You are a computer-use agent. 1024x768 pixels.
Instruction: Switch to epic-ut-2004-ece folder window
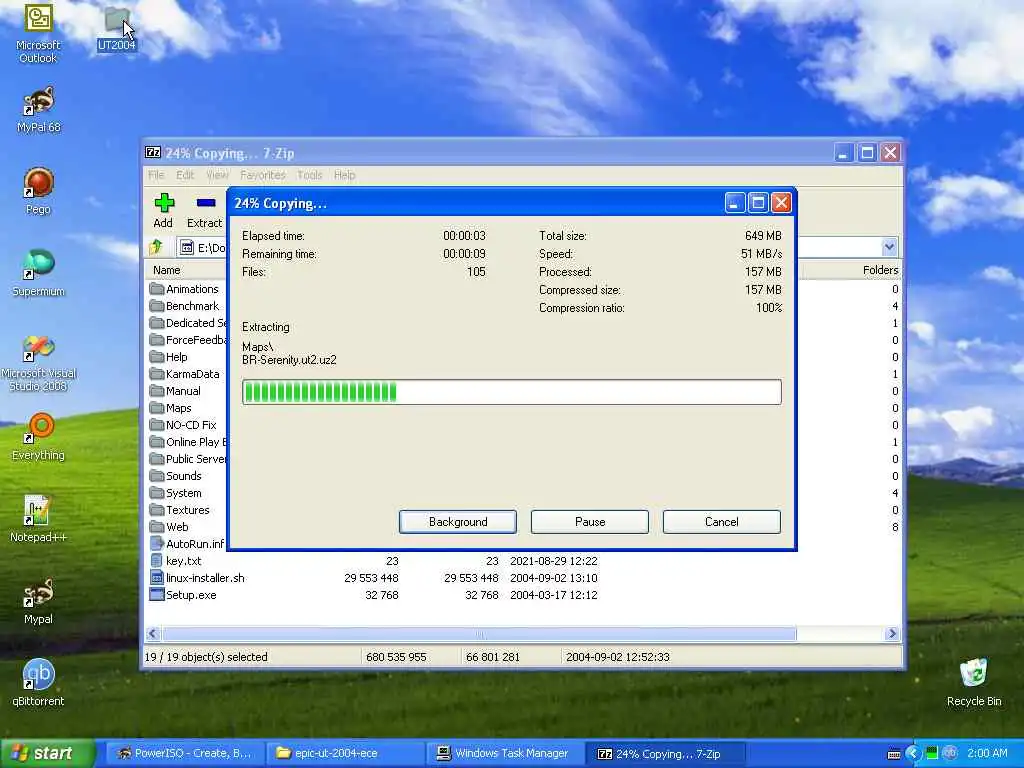pos(344,754)
